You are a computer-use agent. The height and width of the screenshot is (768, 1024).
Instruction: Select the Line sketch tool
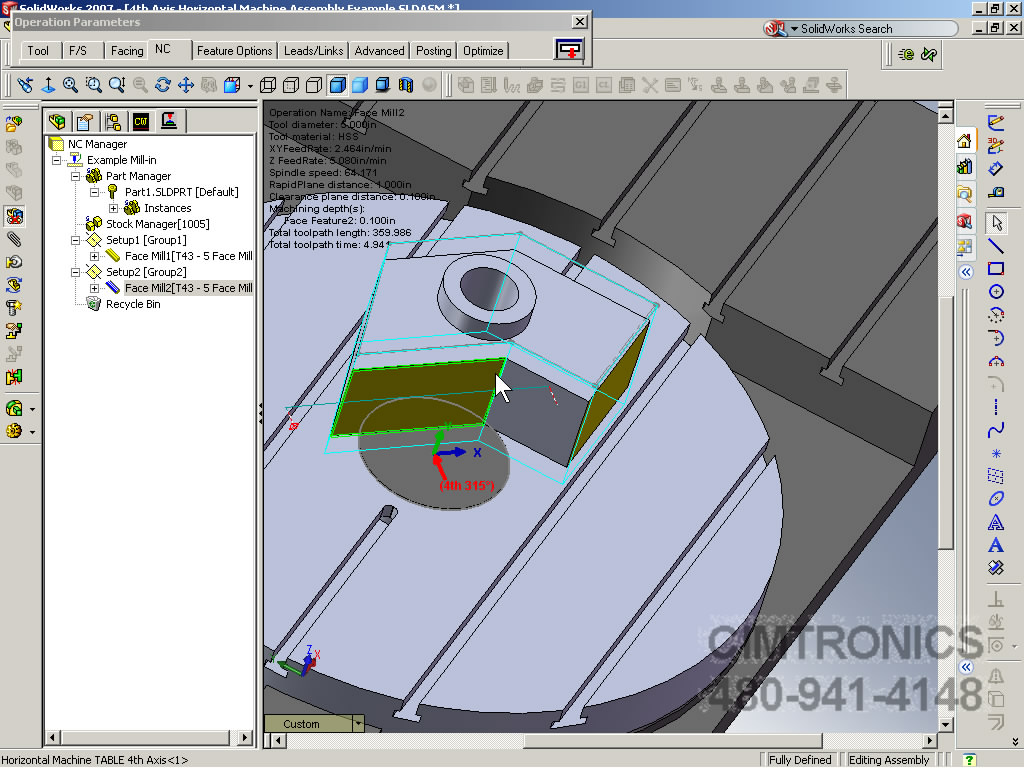tap(996, 246)
